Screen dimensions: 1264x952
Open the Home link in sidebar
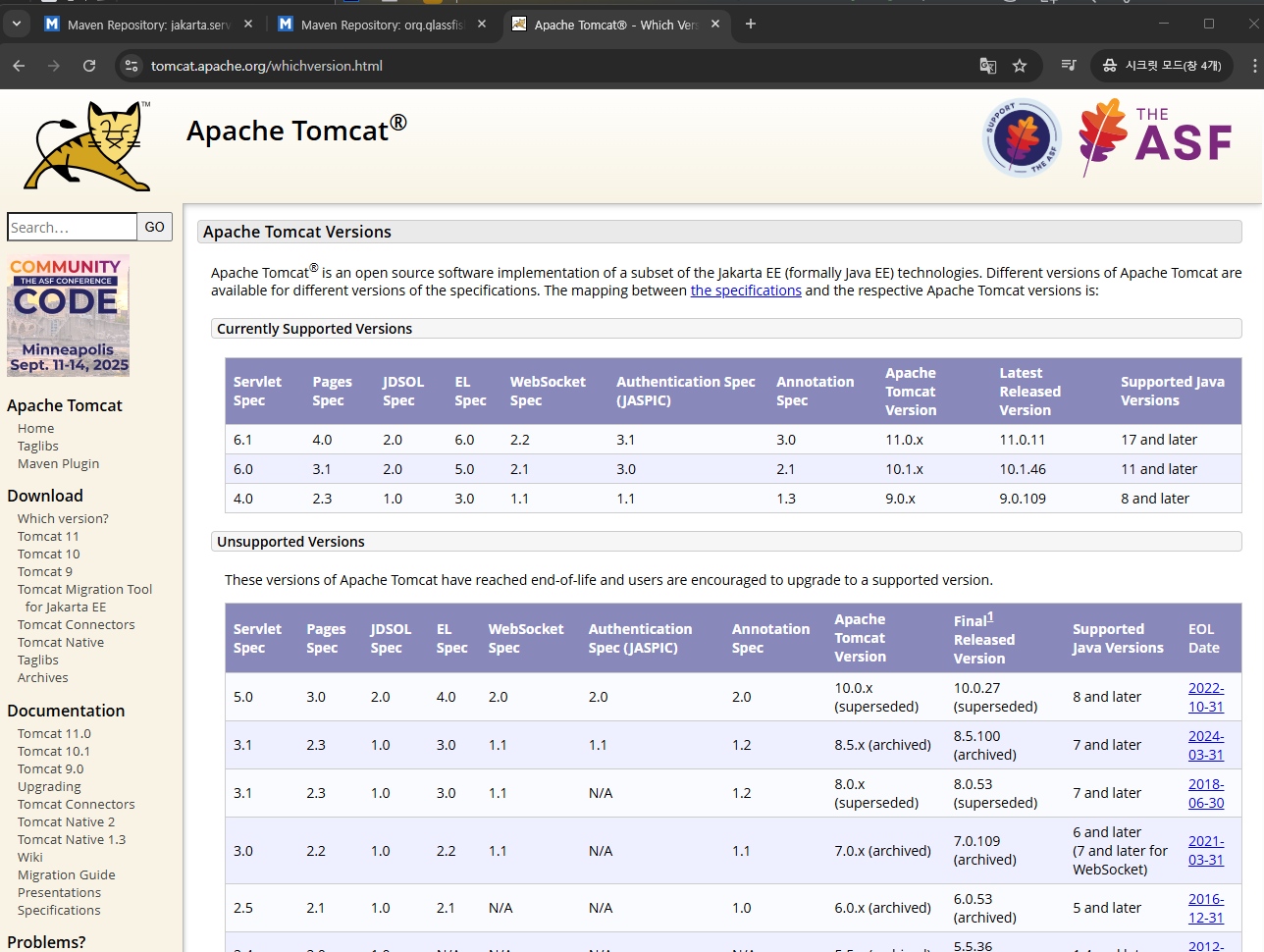tap(35, 428)
